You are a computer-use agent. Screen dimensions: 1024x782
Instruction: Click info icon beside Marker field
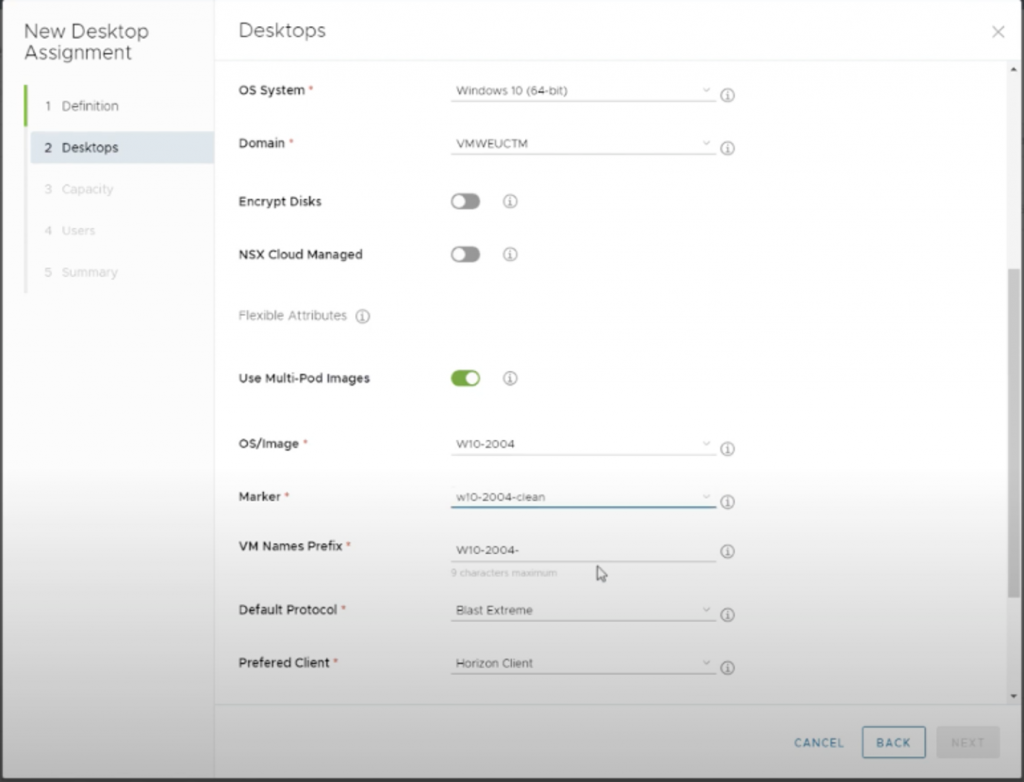point(728,502)
